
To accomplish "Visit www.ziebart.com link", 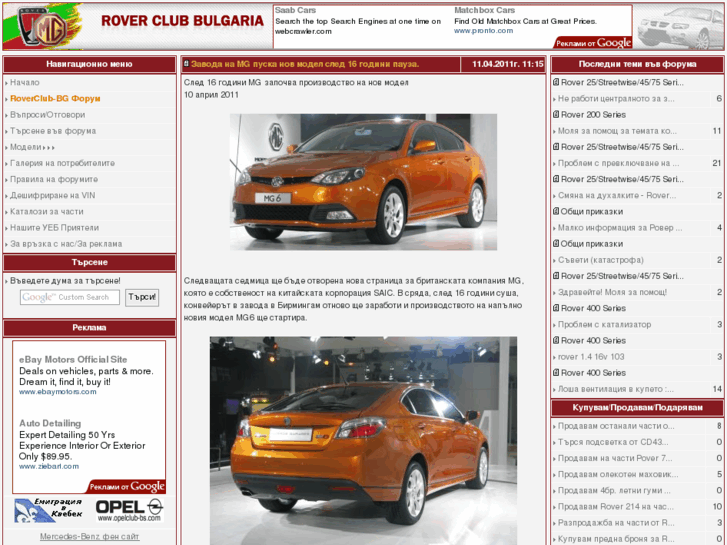I will coord(49,467).
